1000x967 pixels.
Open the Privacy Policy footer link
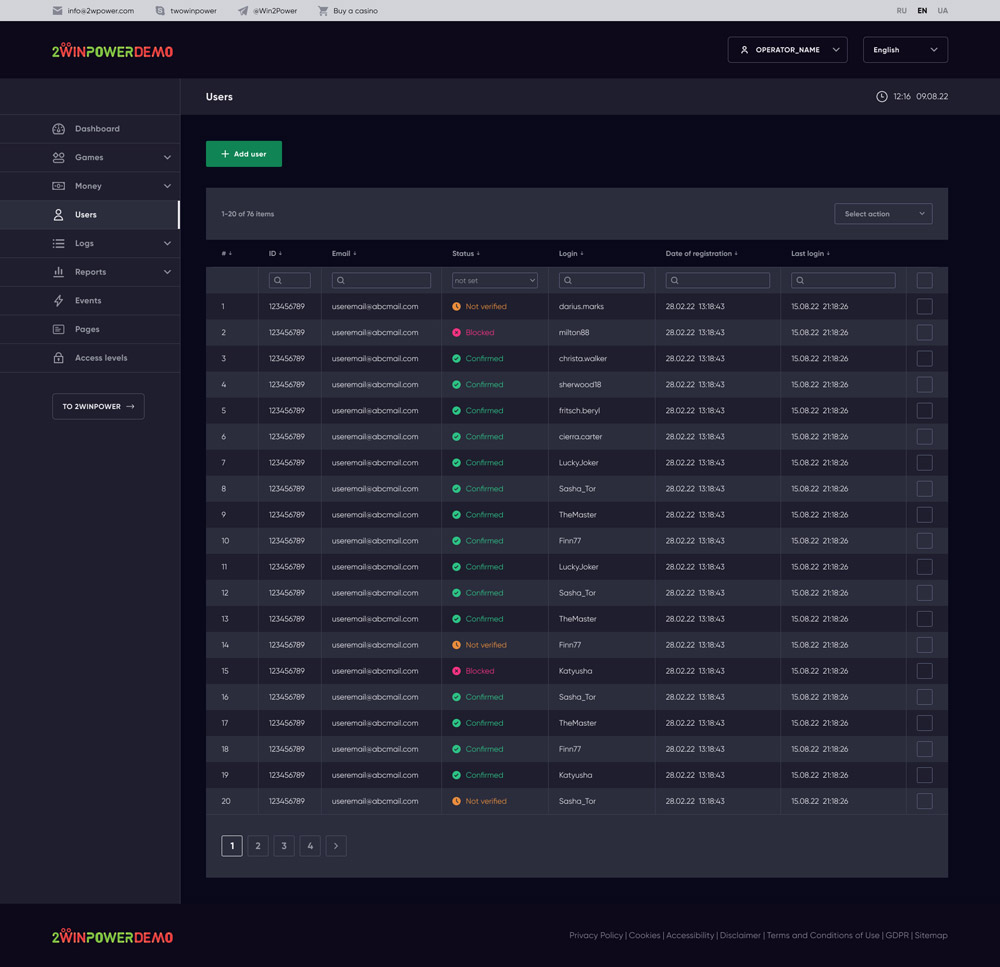[x=595, y=936]
